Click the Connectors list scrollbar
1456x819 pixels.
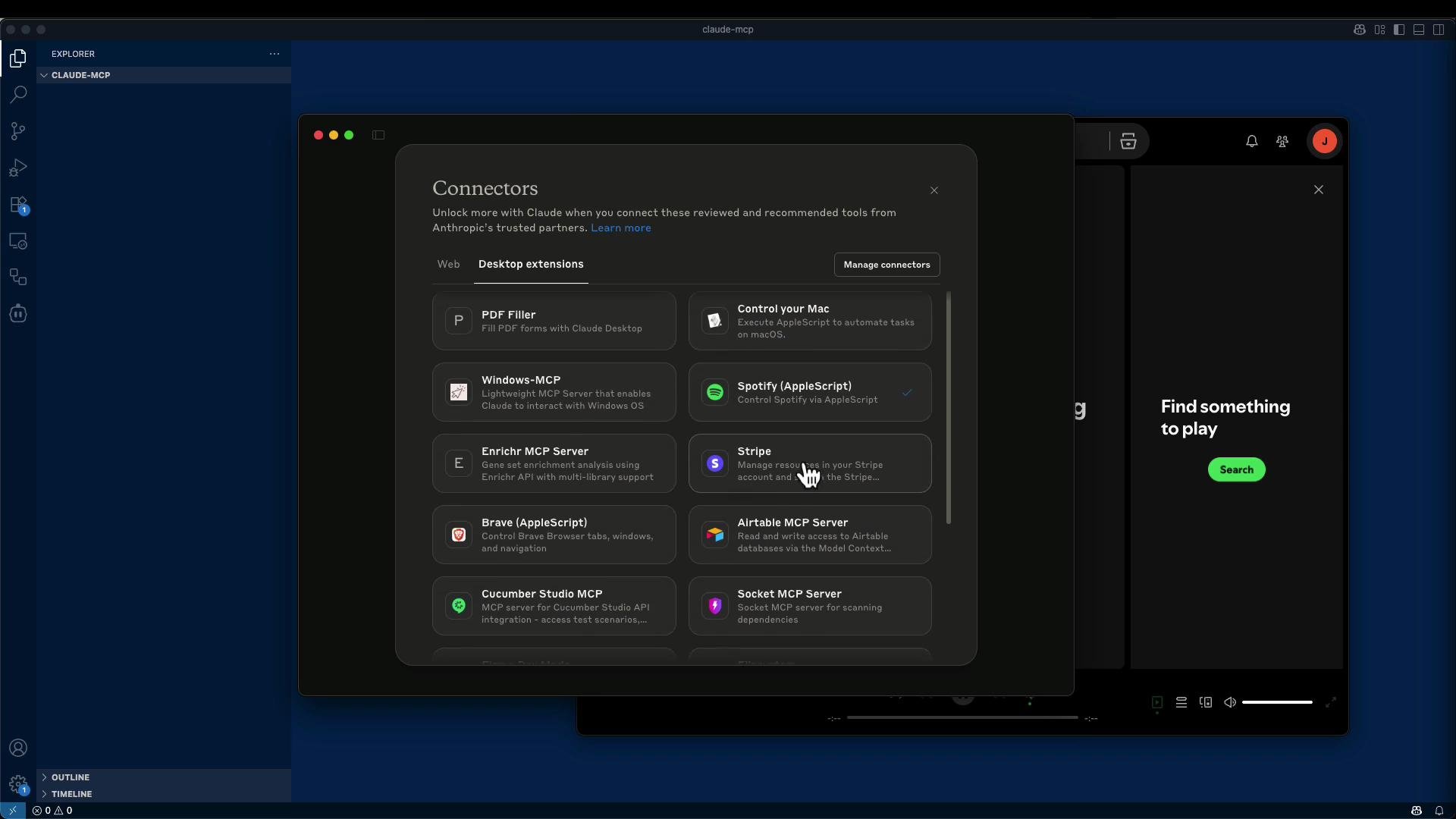tap(948, 408)
